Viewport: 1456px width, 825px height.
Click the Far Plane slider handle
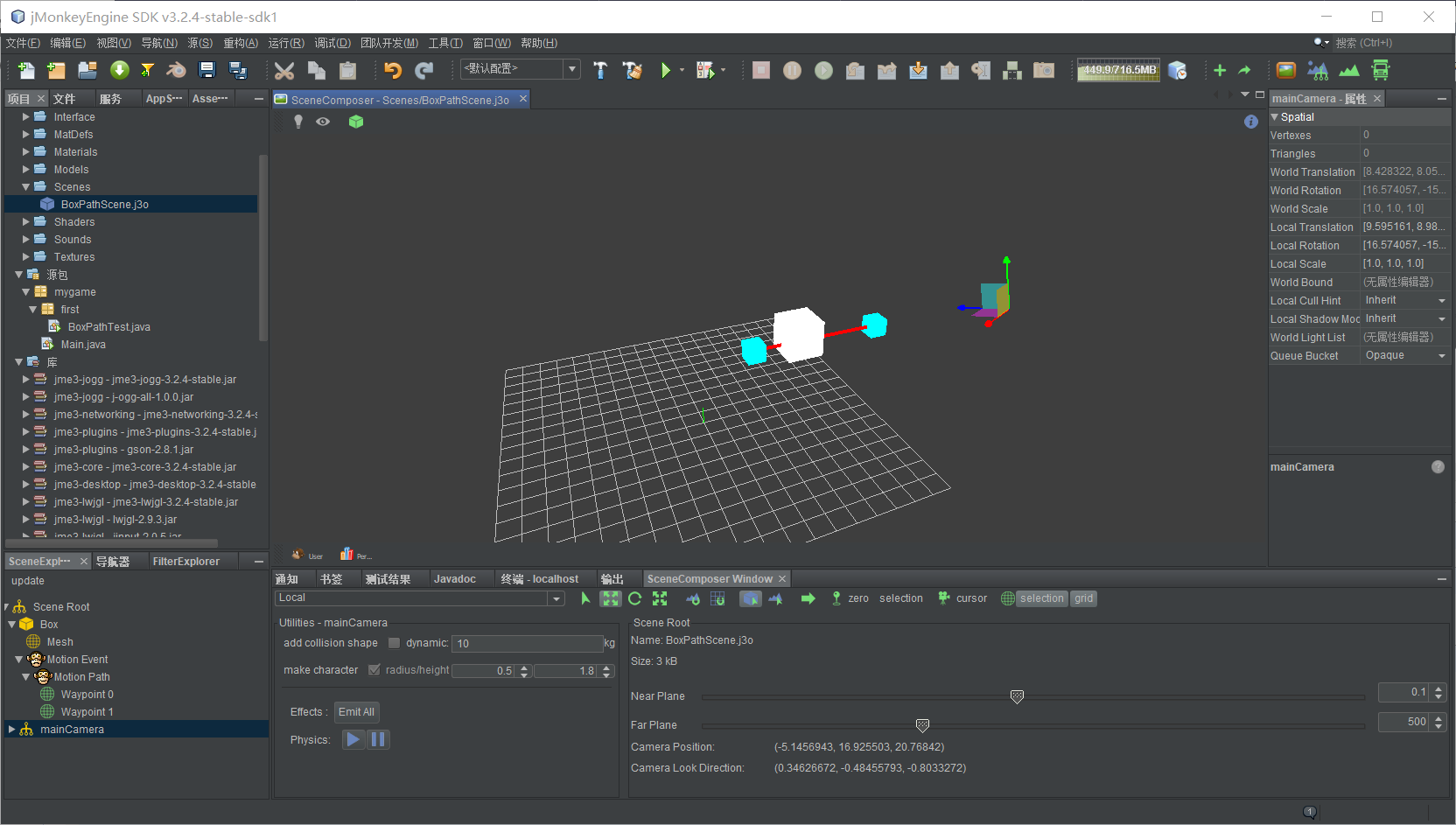point(922,726)
